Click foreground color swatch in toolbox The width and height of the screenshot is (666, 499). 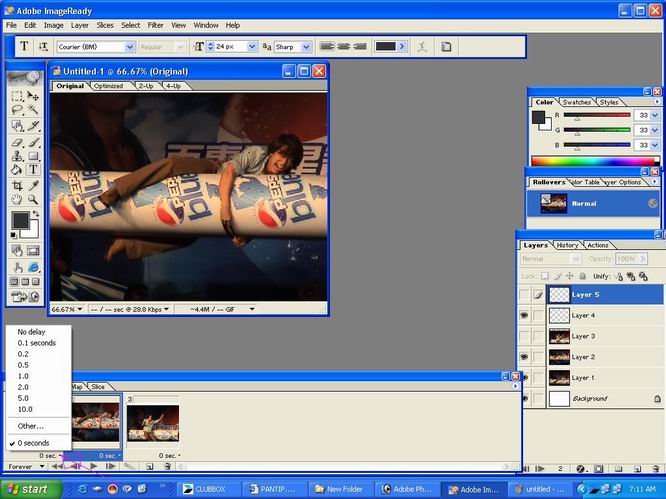pyautogui.click(x=20, y=221)
